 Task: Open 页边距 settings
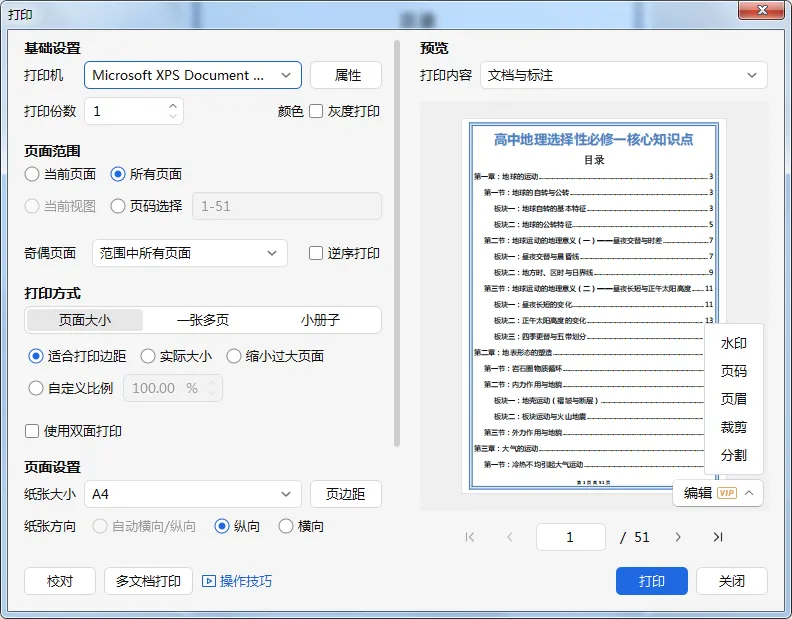coord(346,494)
